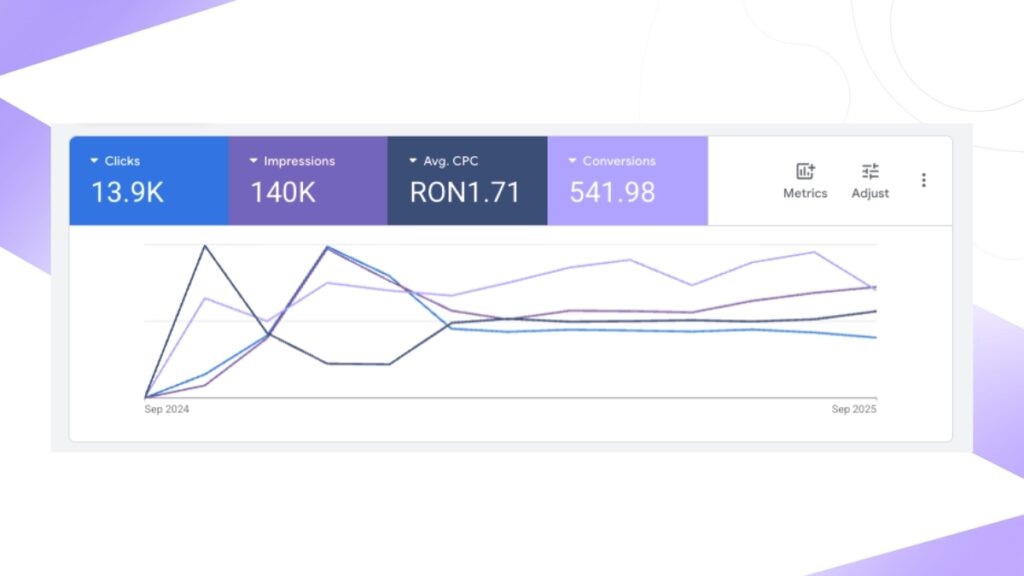Open the Metrics chart icon
The height and width of the screenshot is (576, 1024).
805,171
